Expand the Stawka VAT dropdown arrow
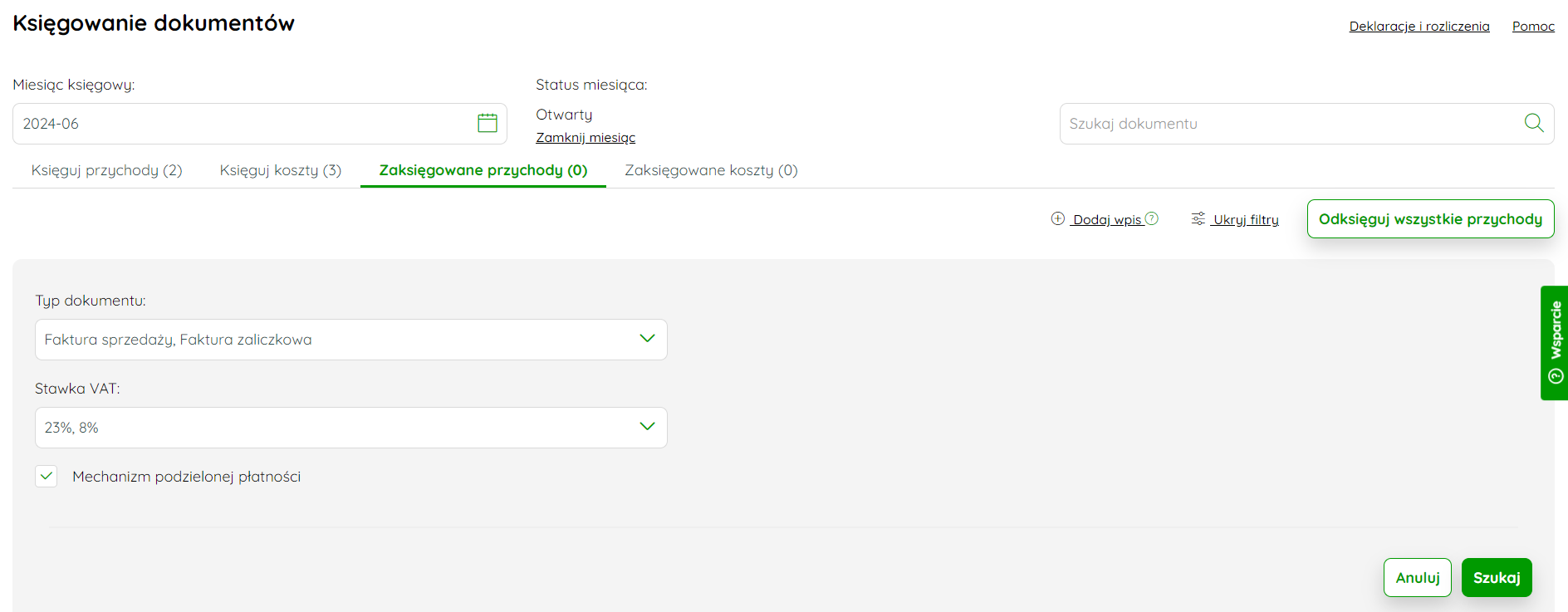The image size is (1568, 612). point(648,426)
